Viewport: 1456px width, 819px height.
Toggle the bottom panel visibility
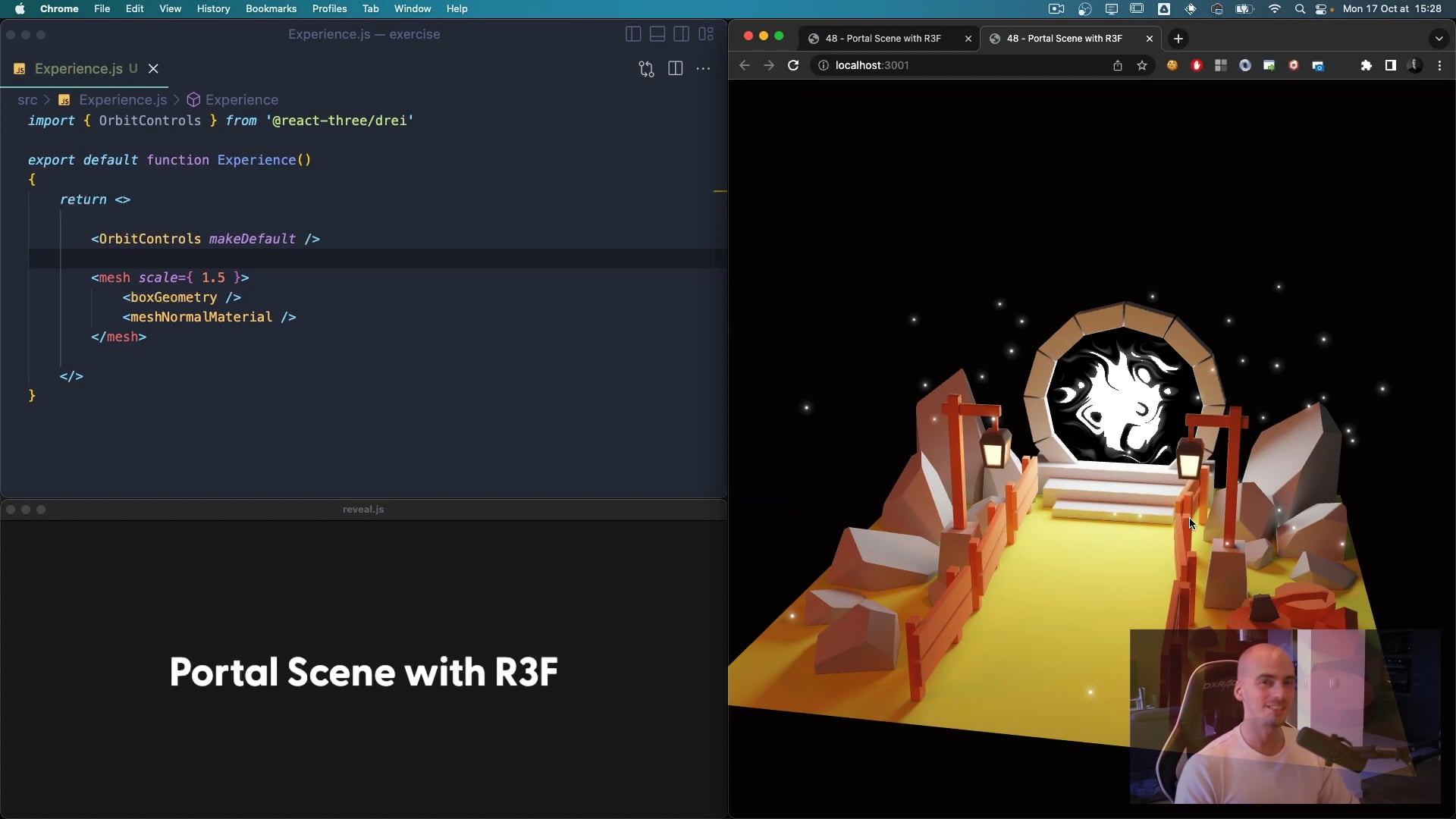tap(657, 34)
